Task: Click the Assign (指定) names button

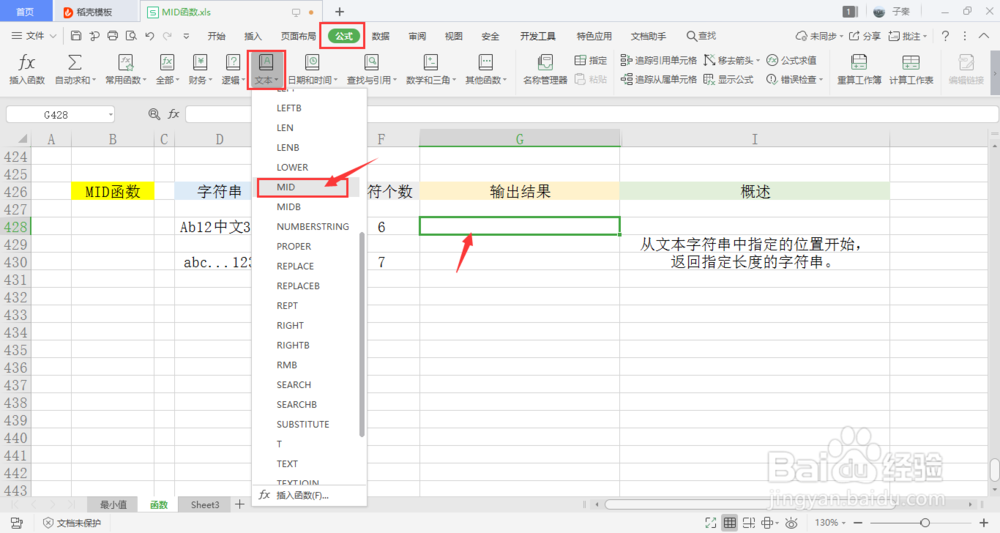Action: pos(591,60)
